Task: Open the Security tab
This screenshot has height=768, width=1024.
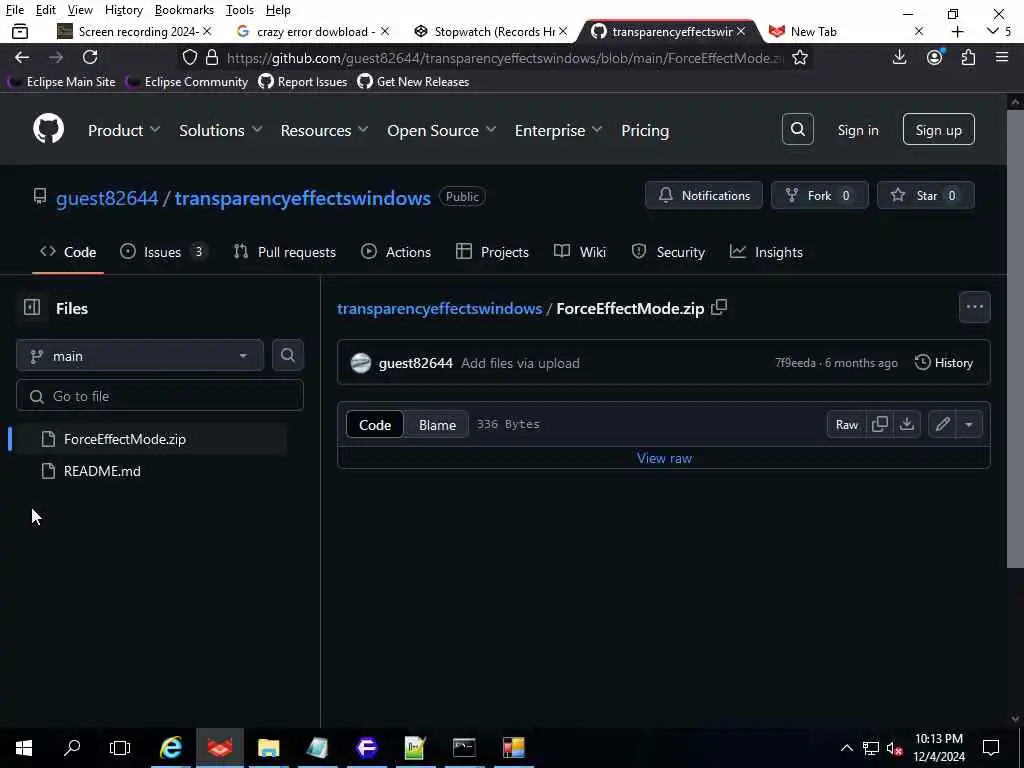Action: (x=668, y=251)
